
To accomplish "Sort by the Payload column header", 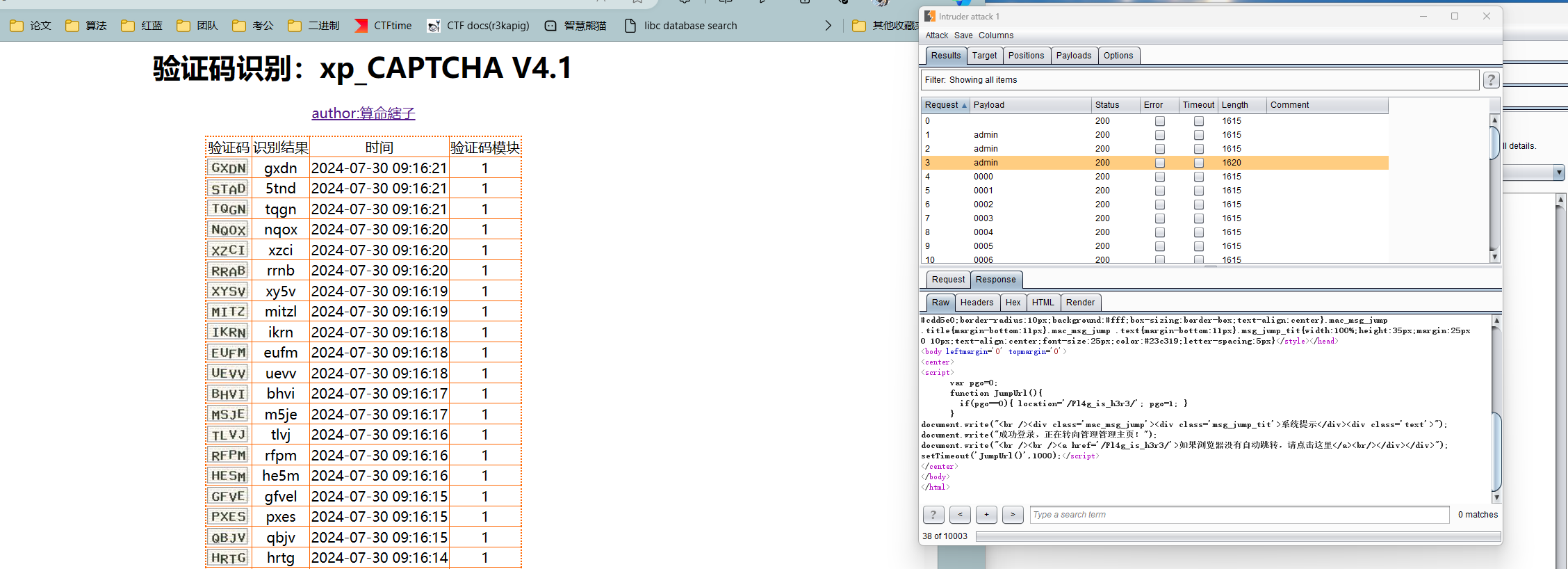I will 1030,105.
